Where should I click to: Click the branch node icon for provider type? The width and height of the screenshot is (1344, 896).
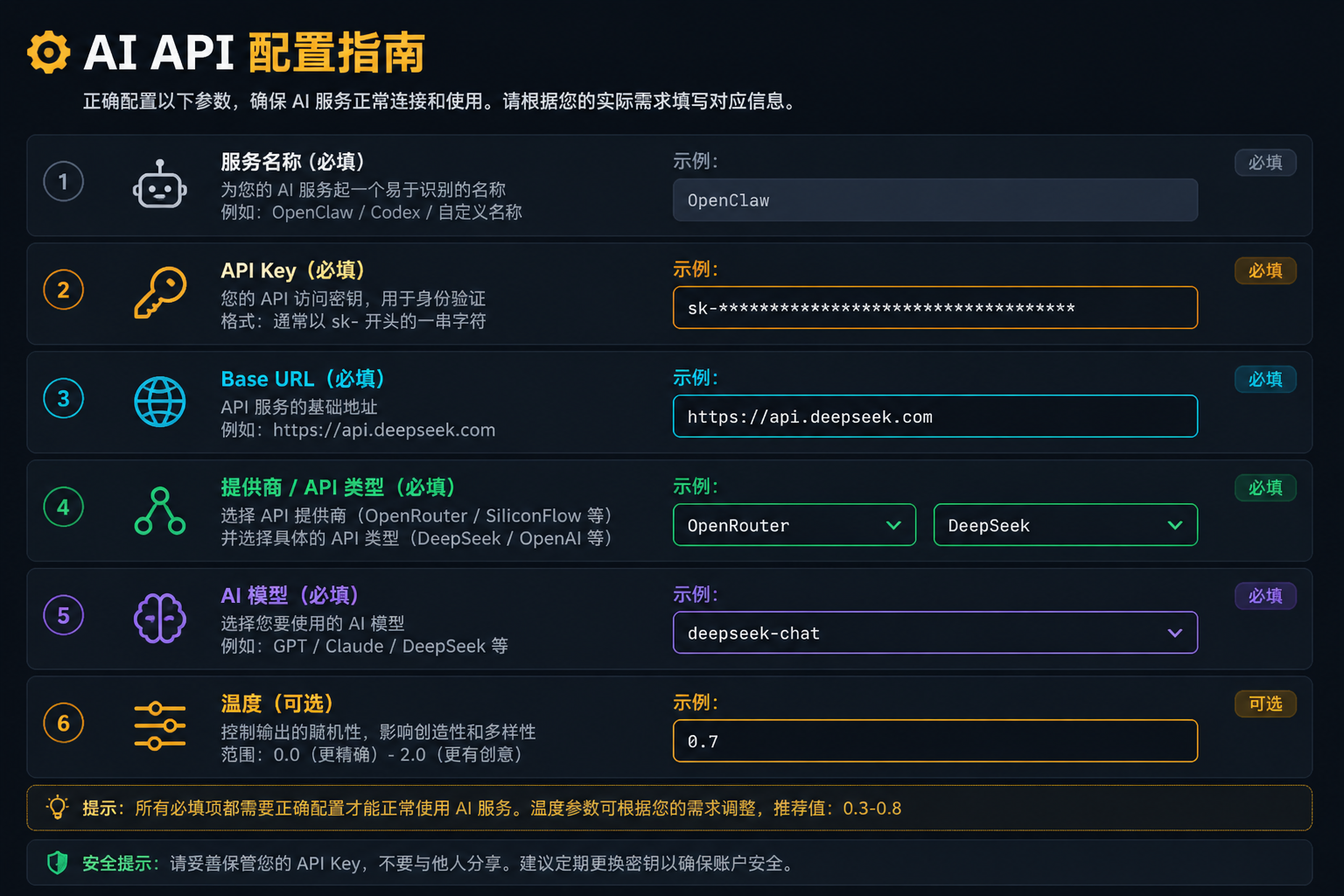160,510
